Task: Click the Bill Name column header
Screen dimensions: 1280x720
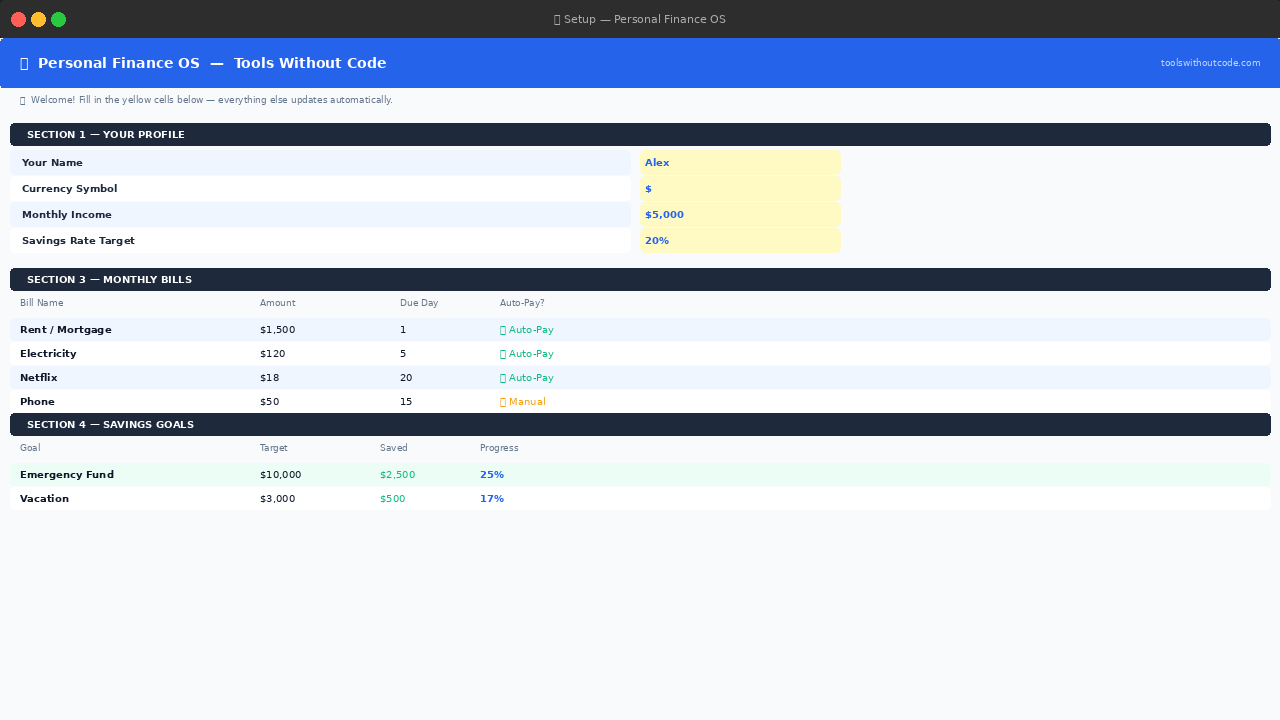Action: (42, 303)
